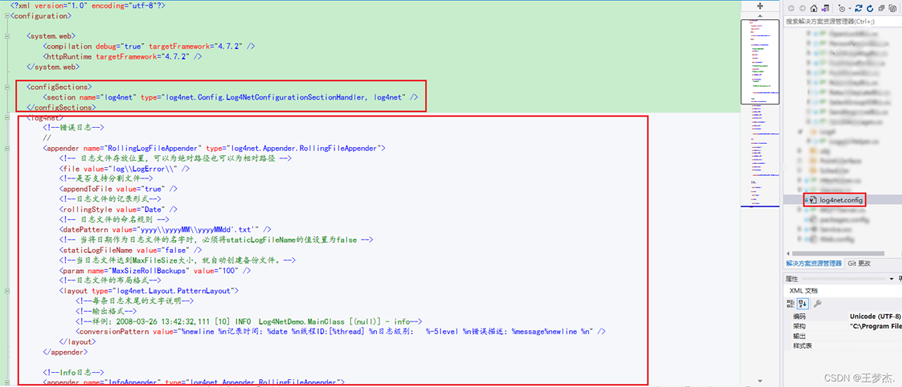Click the Collapse All icon in Solution Explorer
The height and width of the screenshot is (387, 902).
881,8
